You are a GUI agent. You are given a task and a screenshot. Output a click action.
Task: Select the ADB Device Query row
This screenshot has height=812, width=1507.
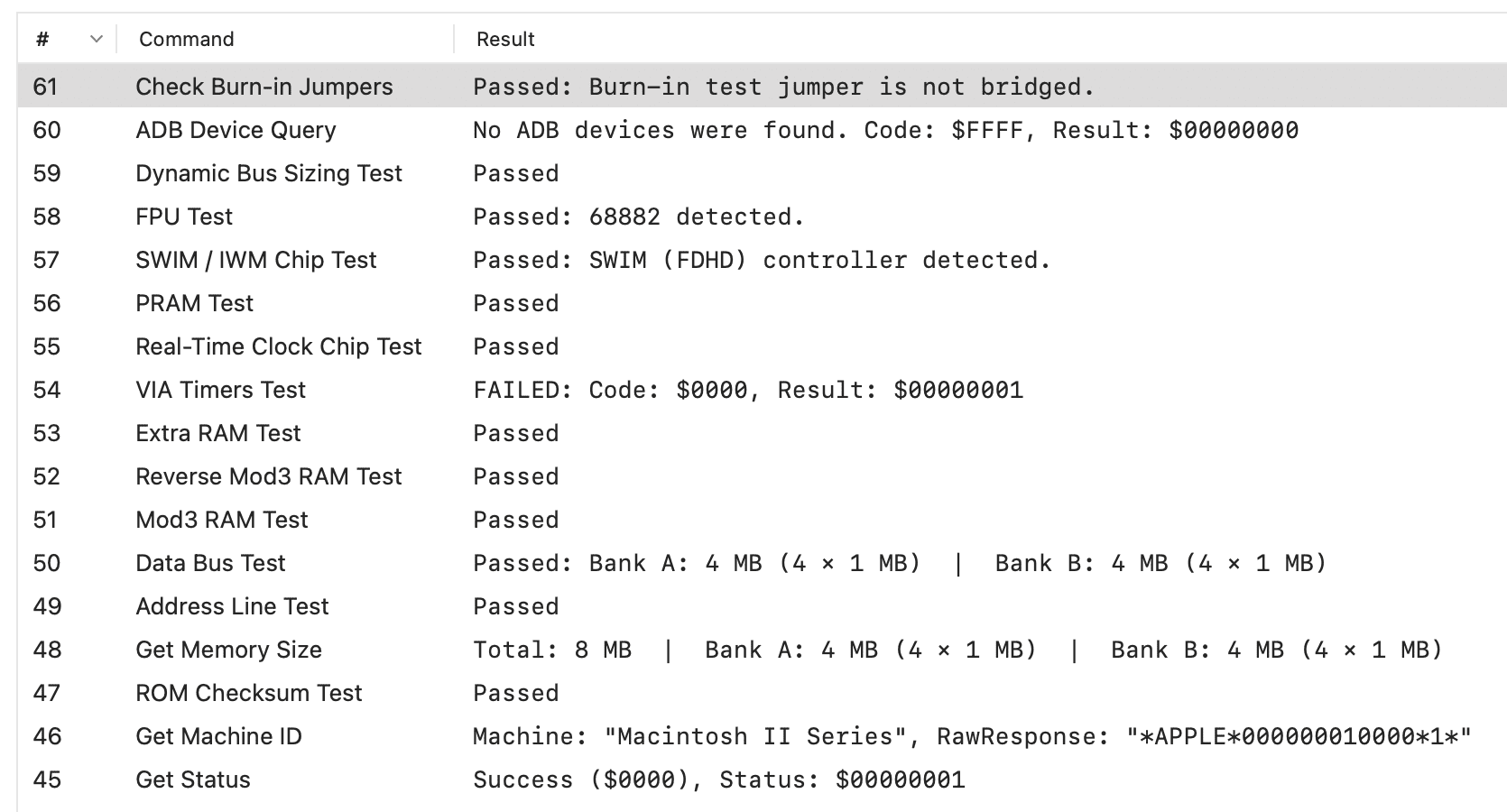(x=236, y=130)
